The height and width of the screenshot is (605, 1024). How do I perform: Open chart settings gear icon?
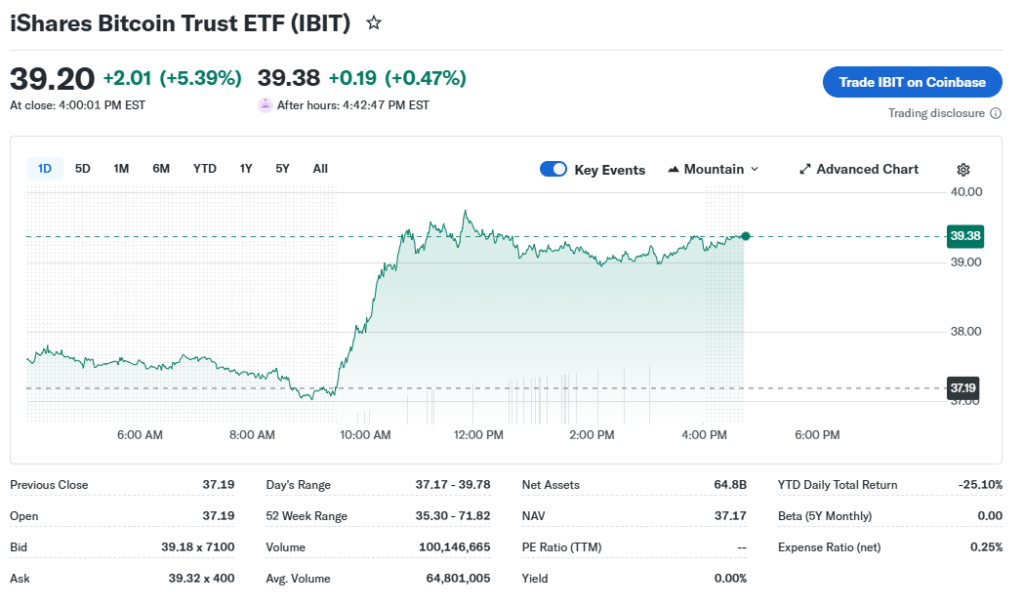click(x=963, y=170)
